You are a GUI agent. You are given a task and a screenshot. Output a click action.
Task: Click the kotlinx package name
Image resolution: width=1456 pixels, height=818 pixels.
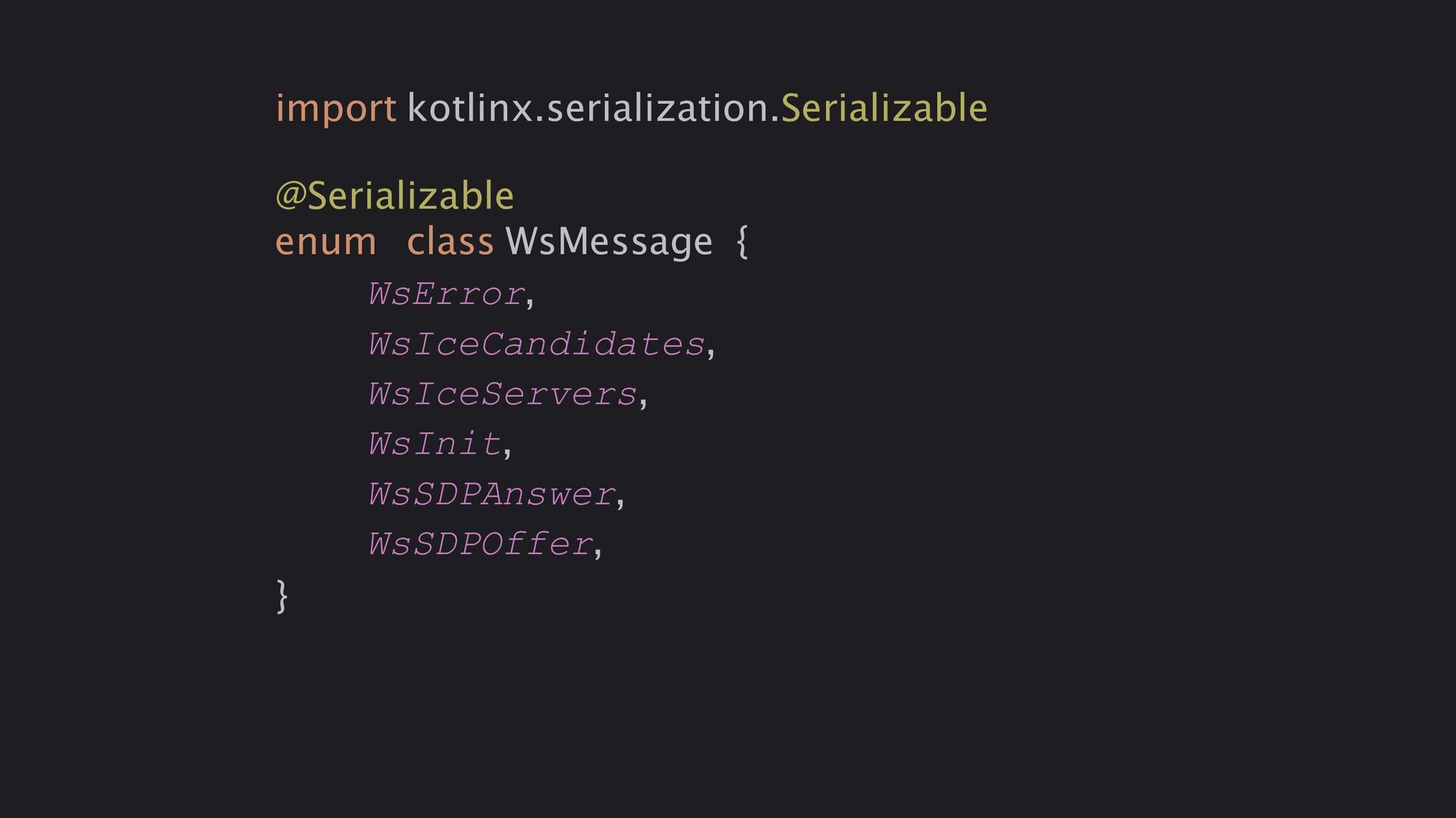click(x=470, y=108)
